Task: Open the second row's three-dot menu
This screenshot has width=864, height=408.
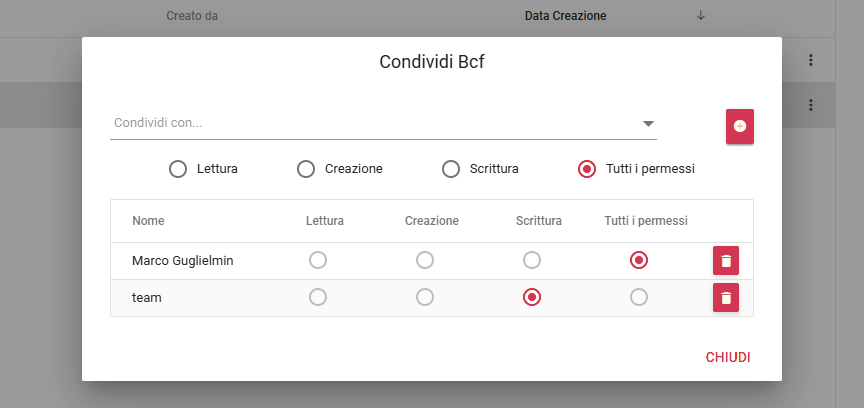Action: 810,105
